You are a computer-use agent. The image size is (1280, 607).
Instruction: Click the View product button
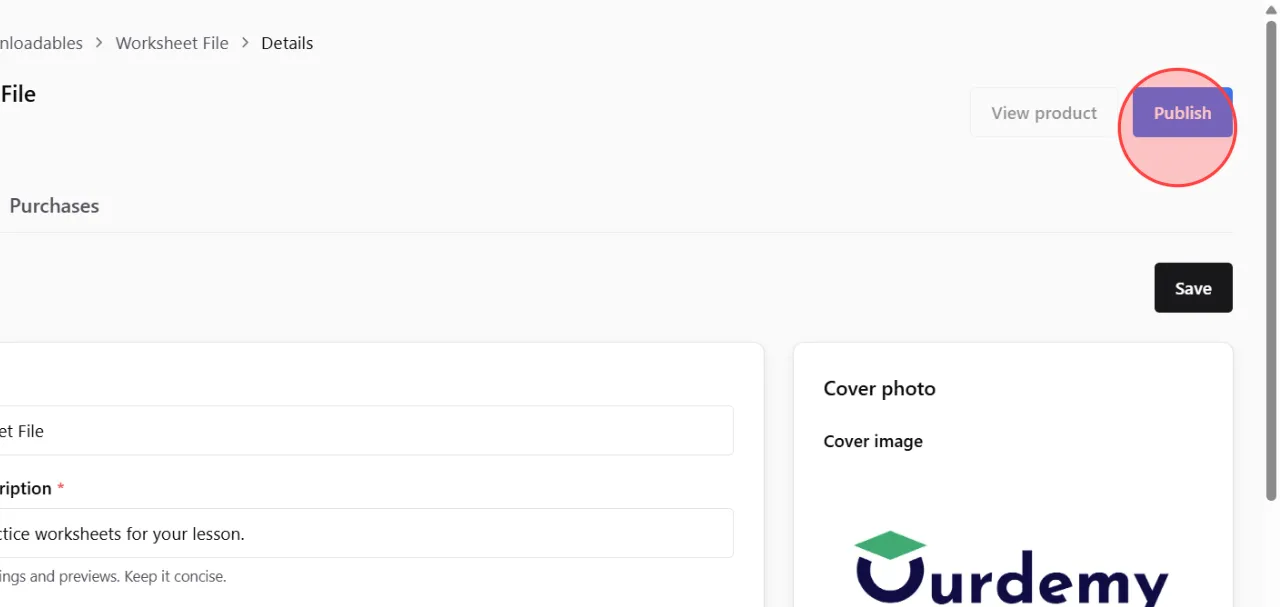click(1044, 113)
